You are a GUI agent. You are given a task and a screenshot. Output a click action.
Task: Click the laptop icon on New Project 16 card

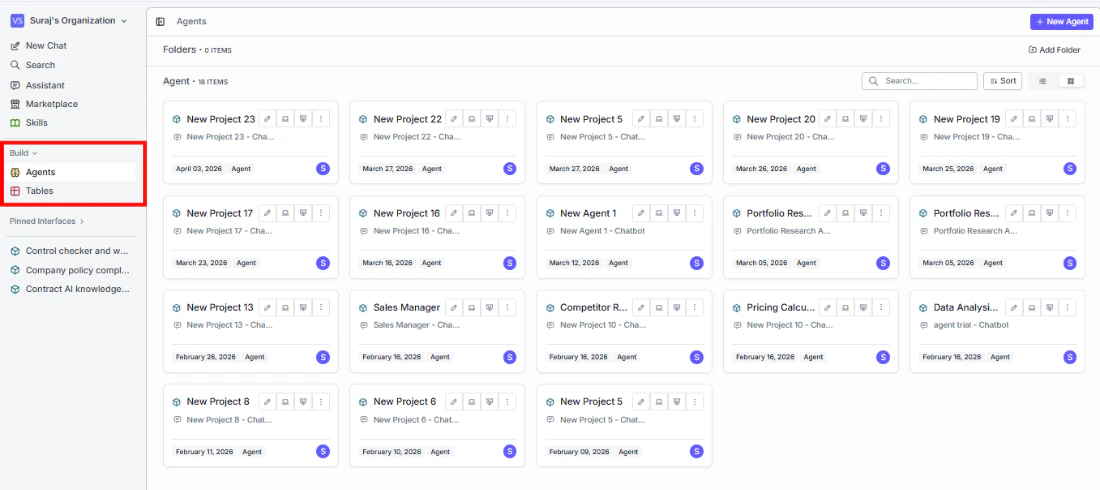tap(472, 213)
